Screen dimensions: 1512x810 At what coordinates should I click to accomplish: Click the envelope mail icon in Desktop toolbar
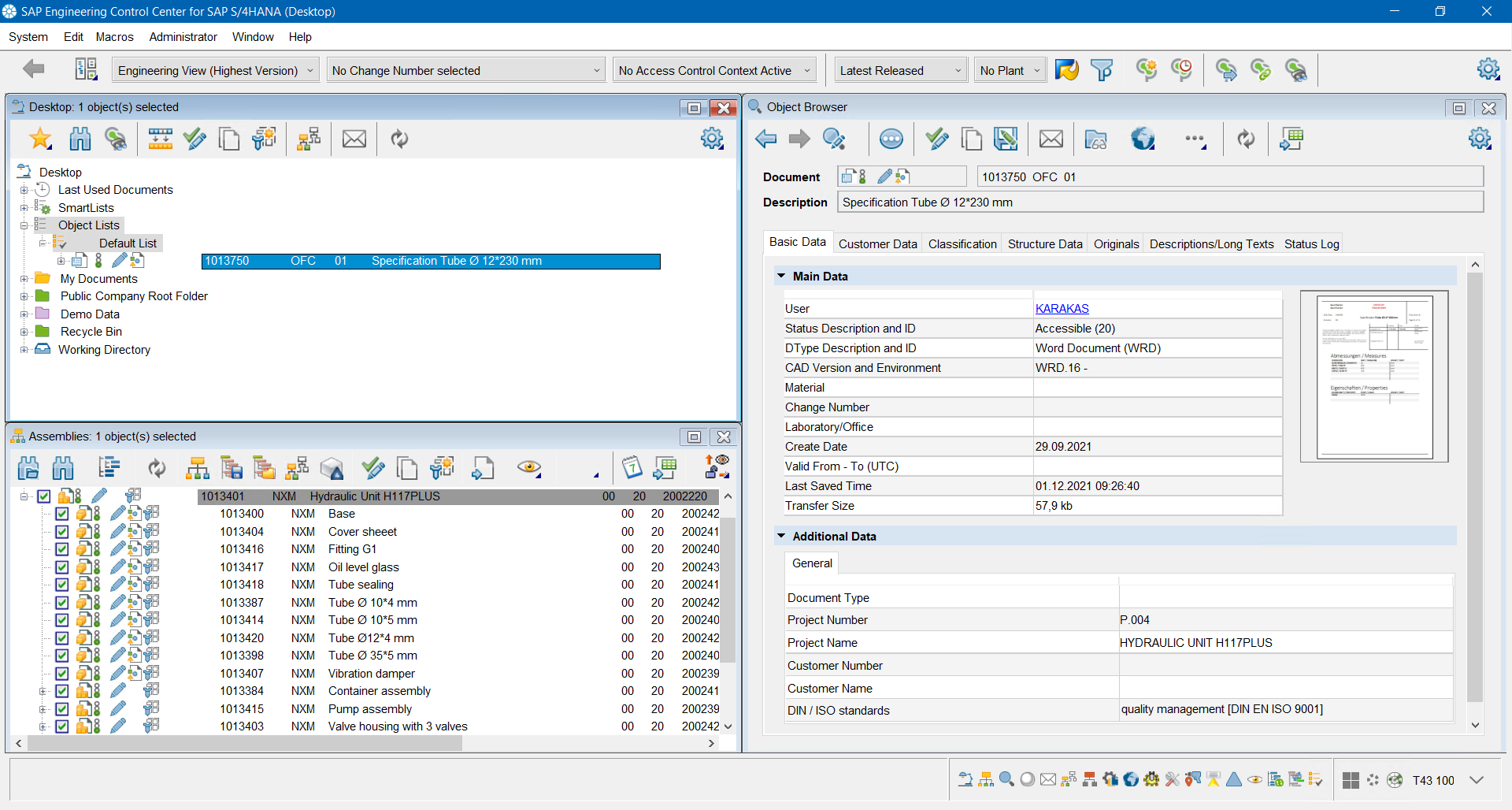tap(354, 139)
